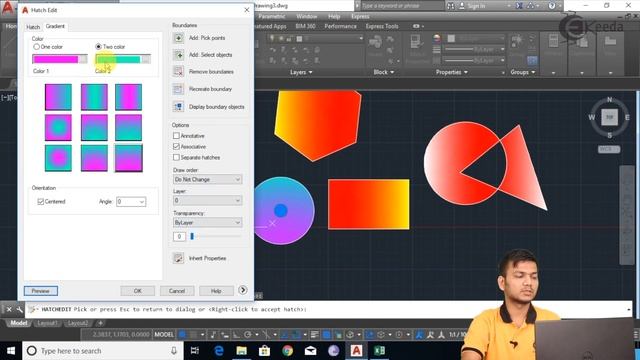Open command line customize wrench
The height and width of the screenshot is (360, 640).
pos(19,309)
